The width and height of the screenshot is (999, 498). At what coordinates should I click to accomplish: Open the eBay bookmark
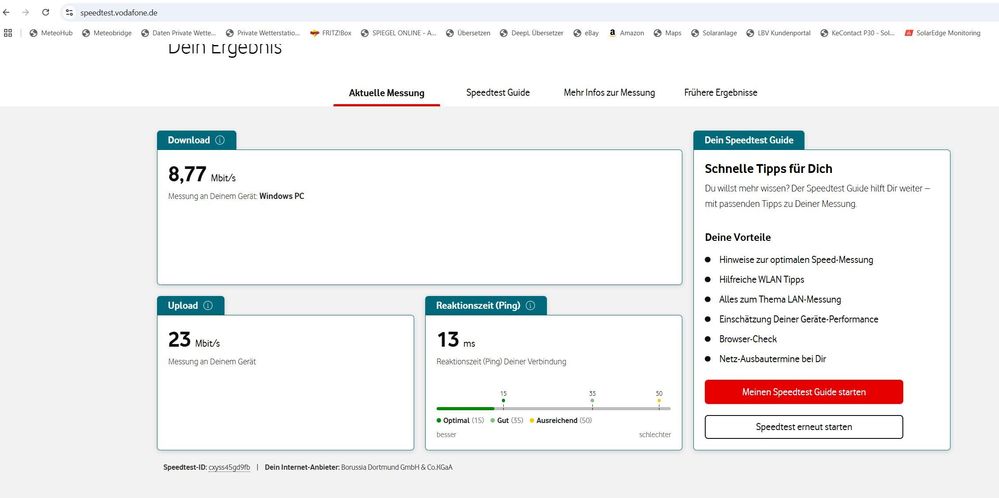[586, 33]
